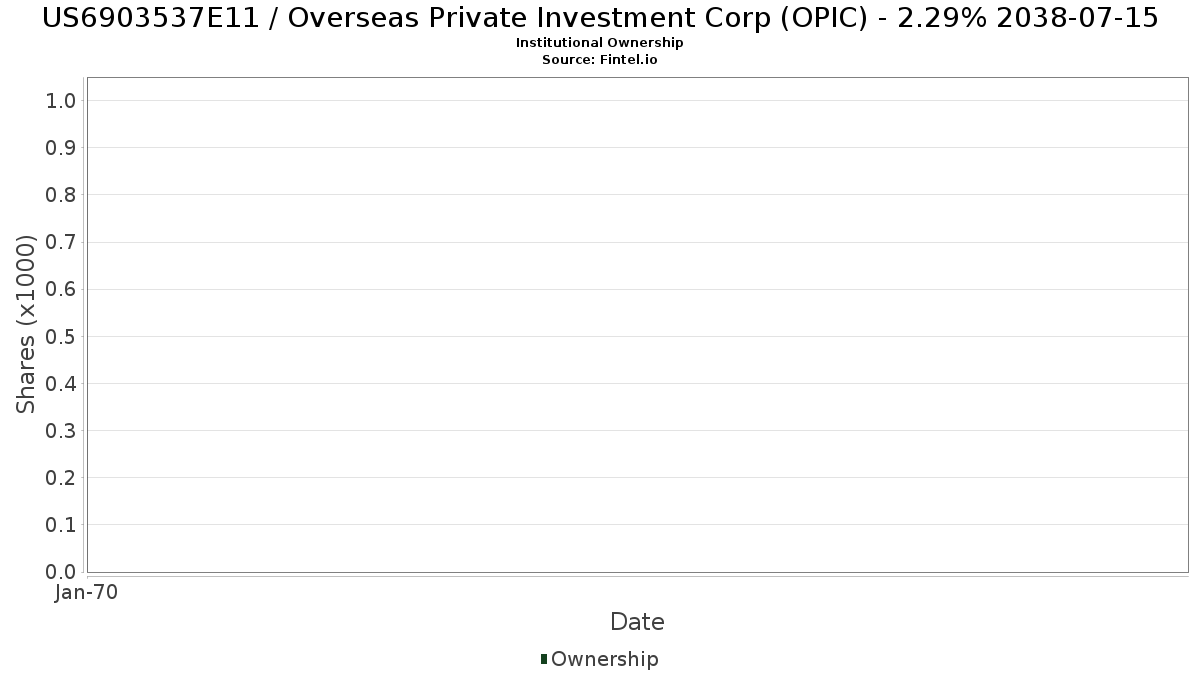Click the center of the empty plot area
1200x675 pixels.
coord(637,325)
